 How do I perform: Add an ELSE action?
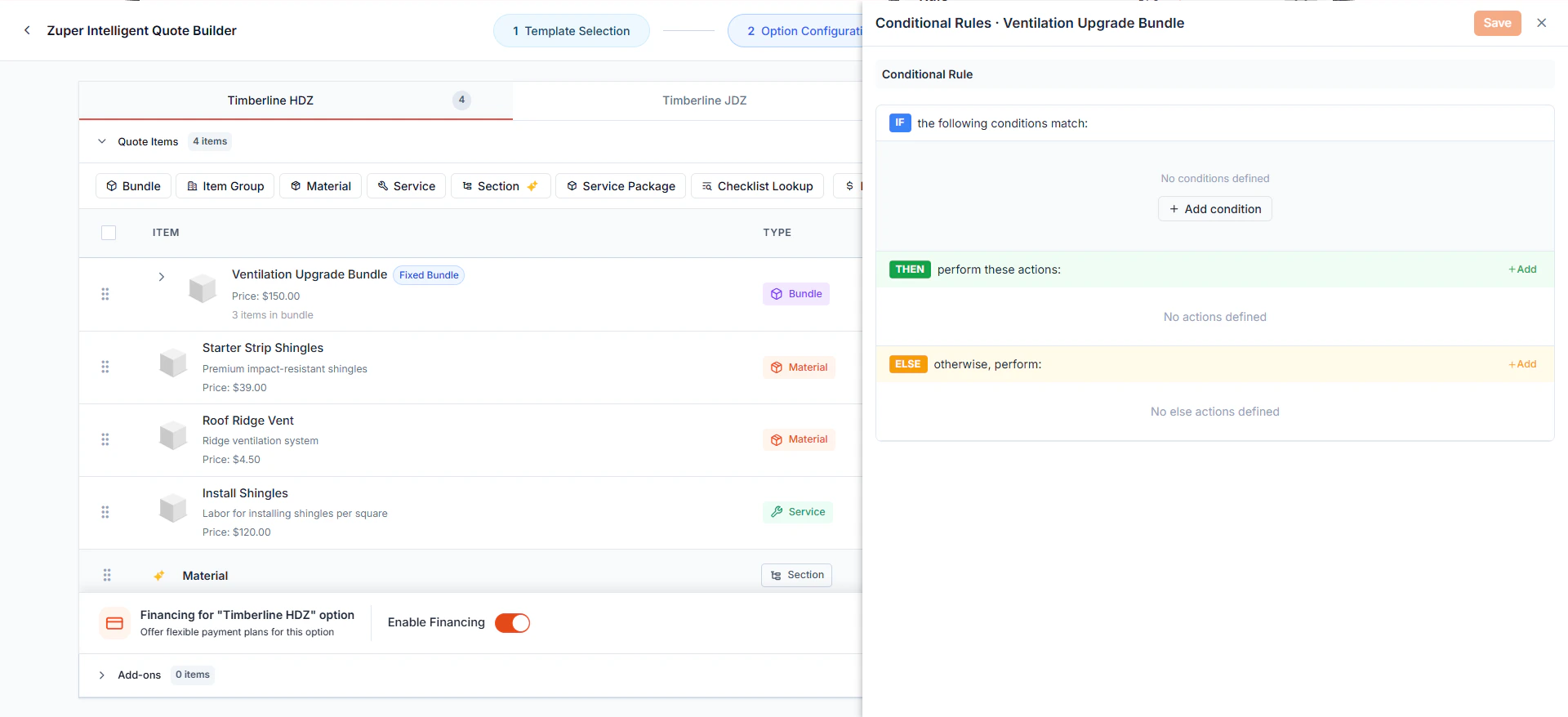(1522, 364)
